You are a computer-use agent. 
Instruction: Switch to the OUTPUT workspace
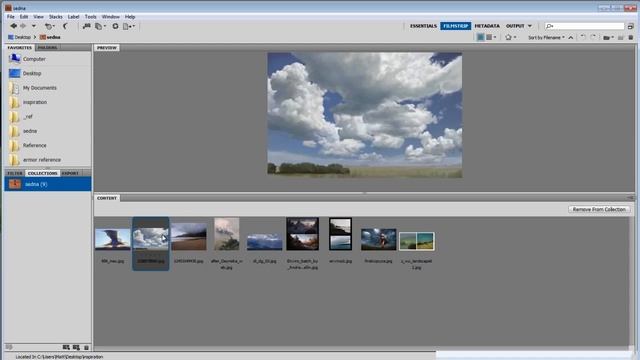pyautogui.click(x=515, y=26)
